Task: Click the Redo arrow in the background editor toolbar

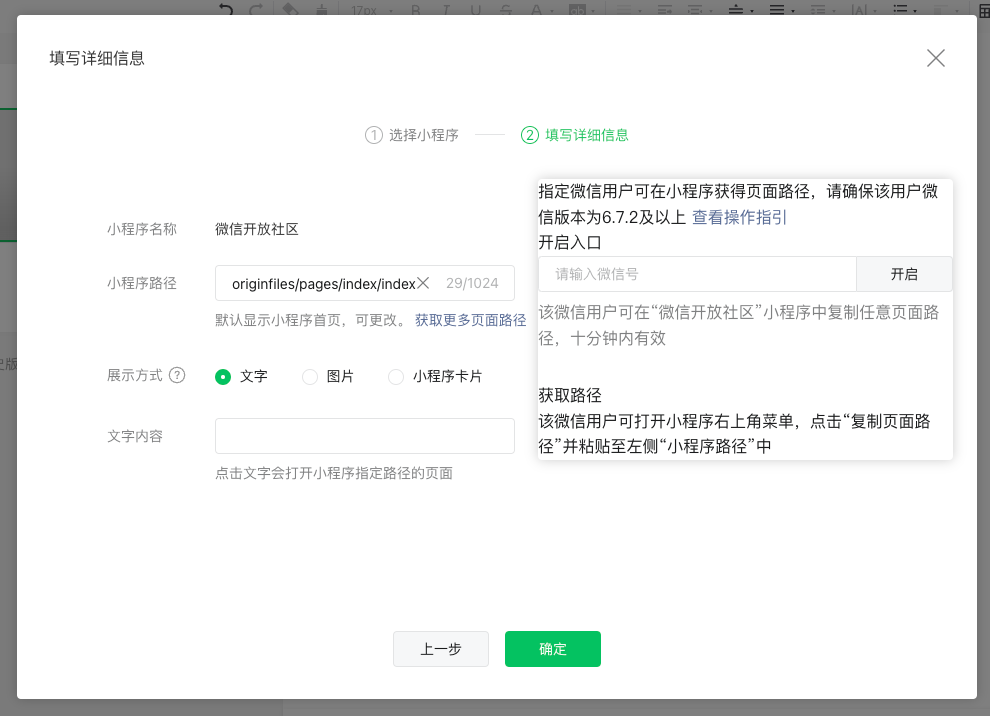Action: [x=256, y=9]
